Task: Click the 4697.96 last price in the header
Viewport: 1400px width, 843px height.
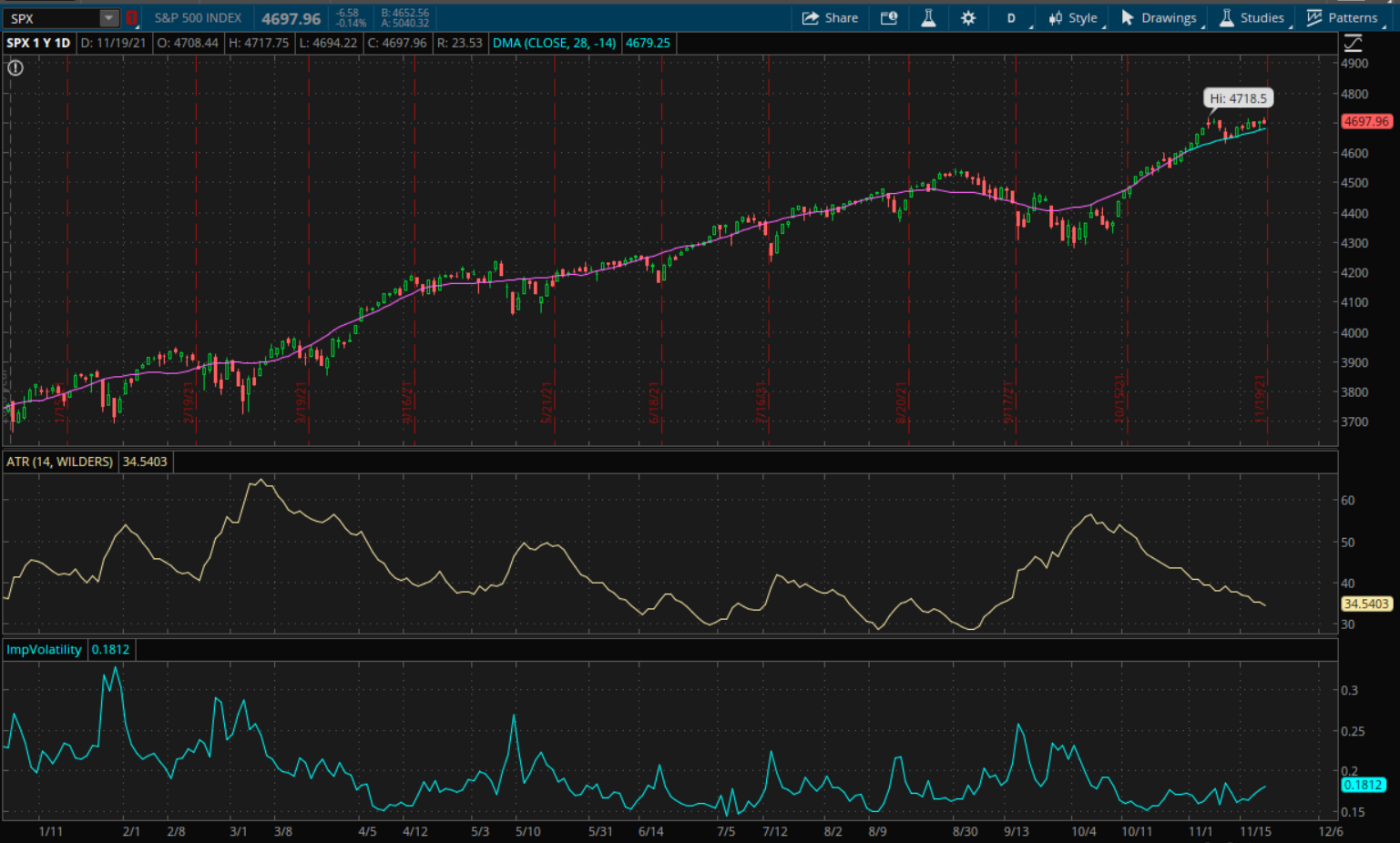Action: (291, 18)
